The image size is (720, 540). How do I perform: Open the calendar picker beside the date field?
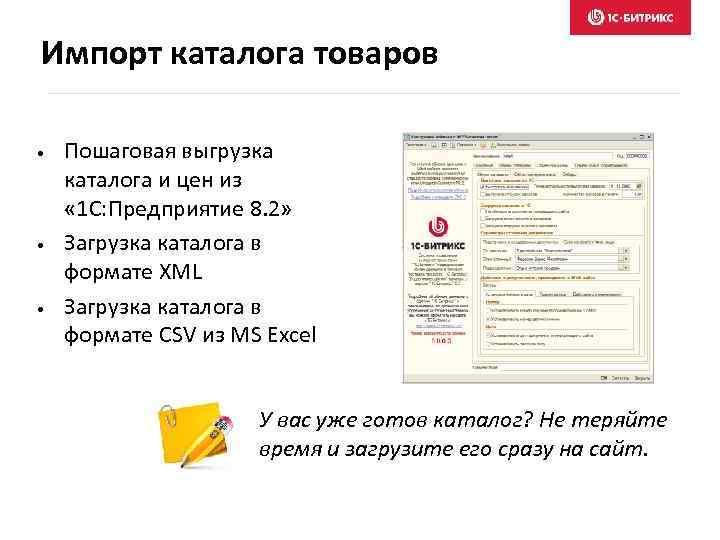click(x=639, y=186)
